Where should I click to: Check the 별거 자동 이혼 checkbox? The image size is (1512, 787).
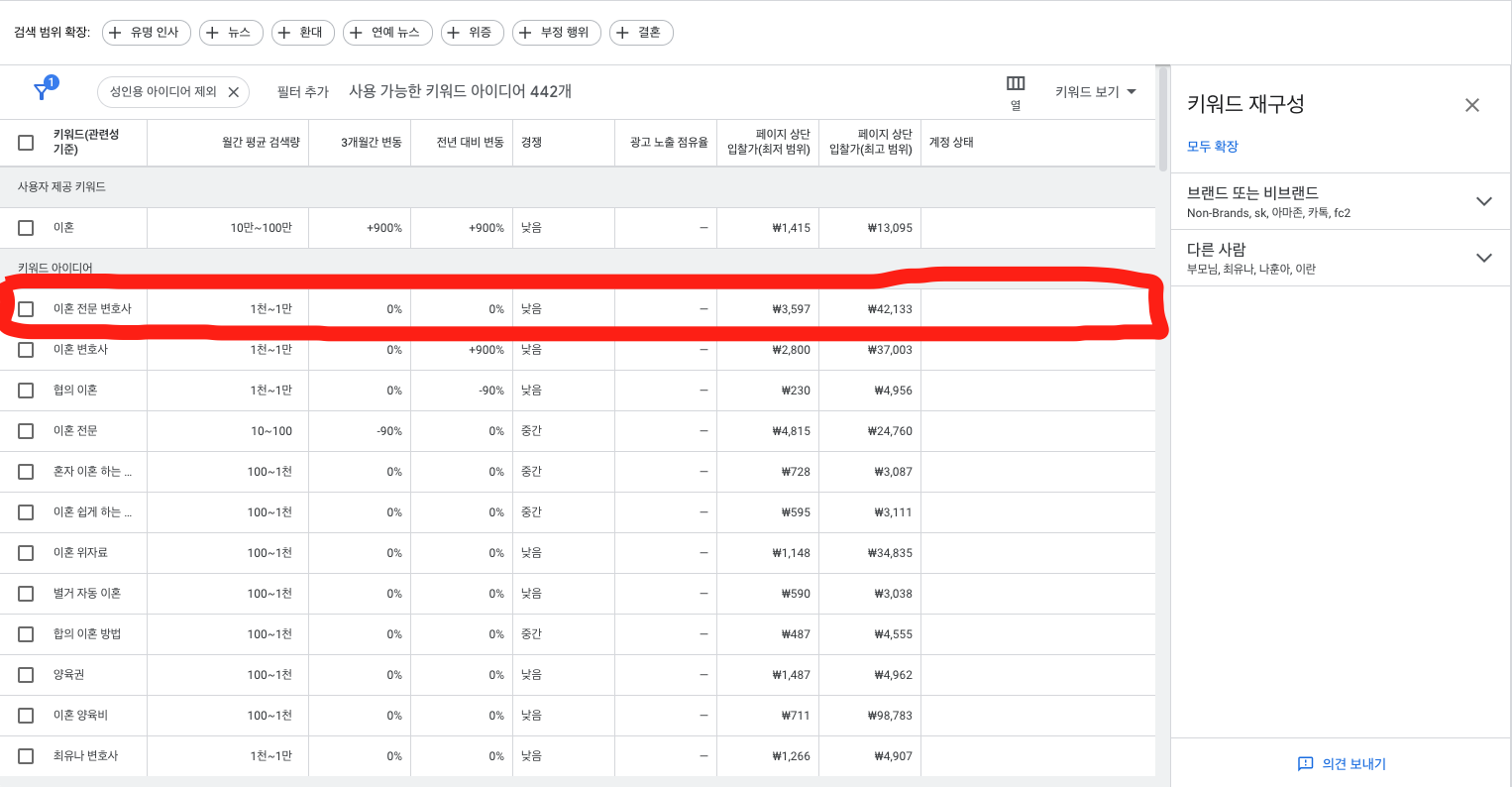tap(26, 594)
